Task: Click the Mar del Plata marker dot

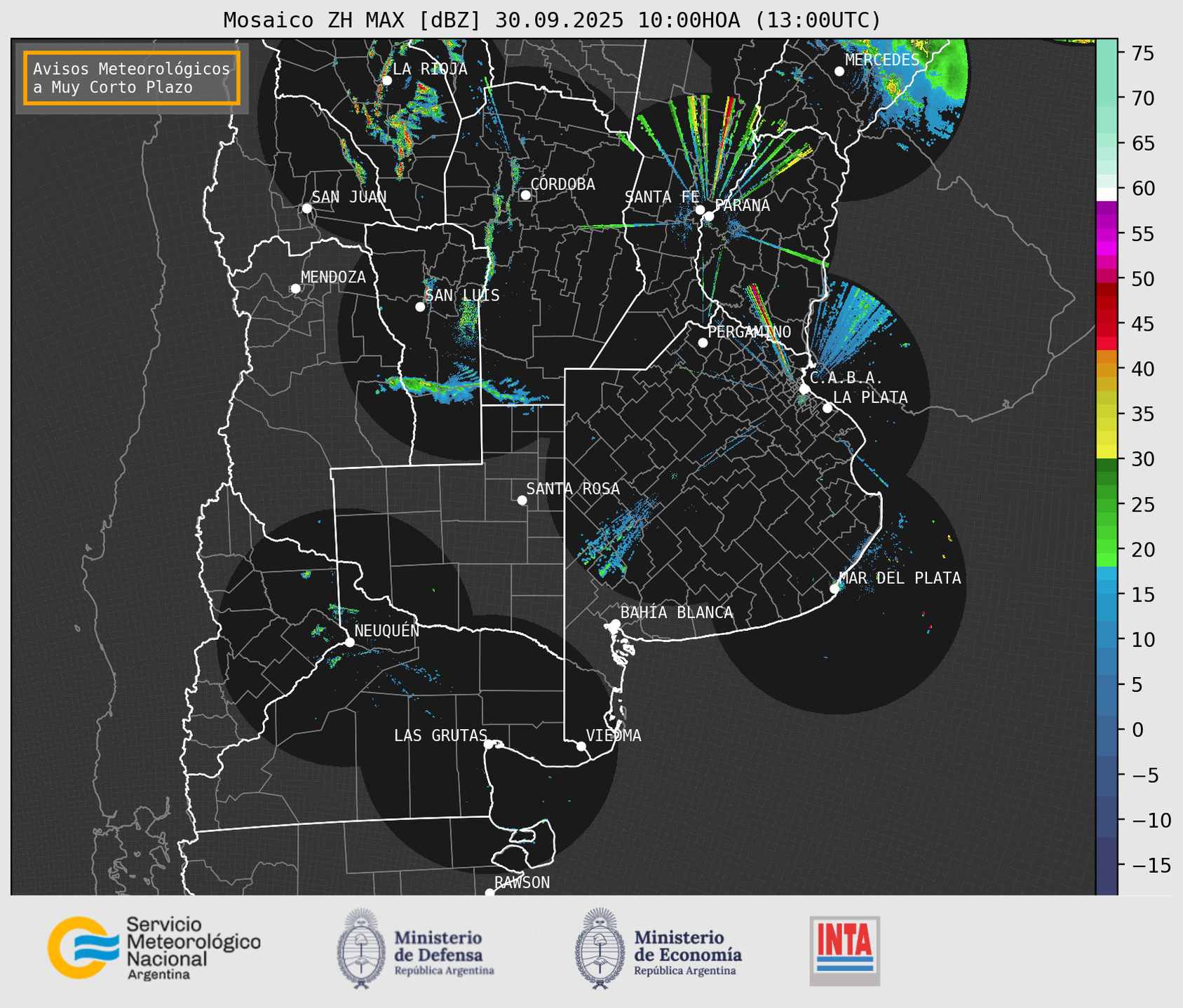Action: (x=834, y=589)
